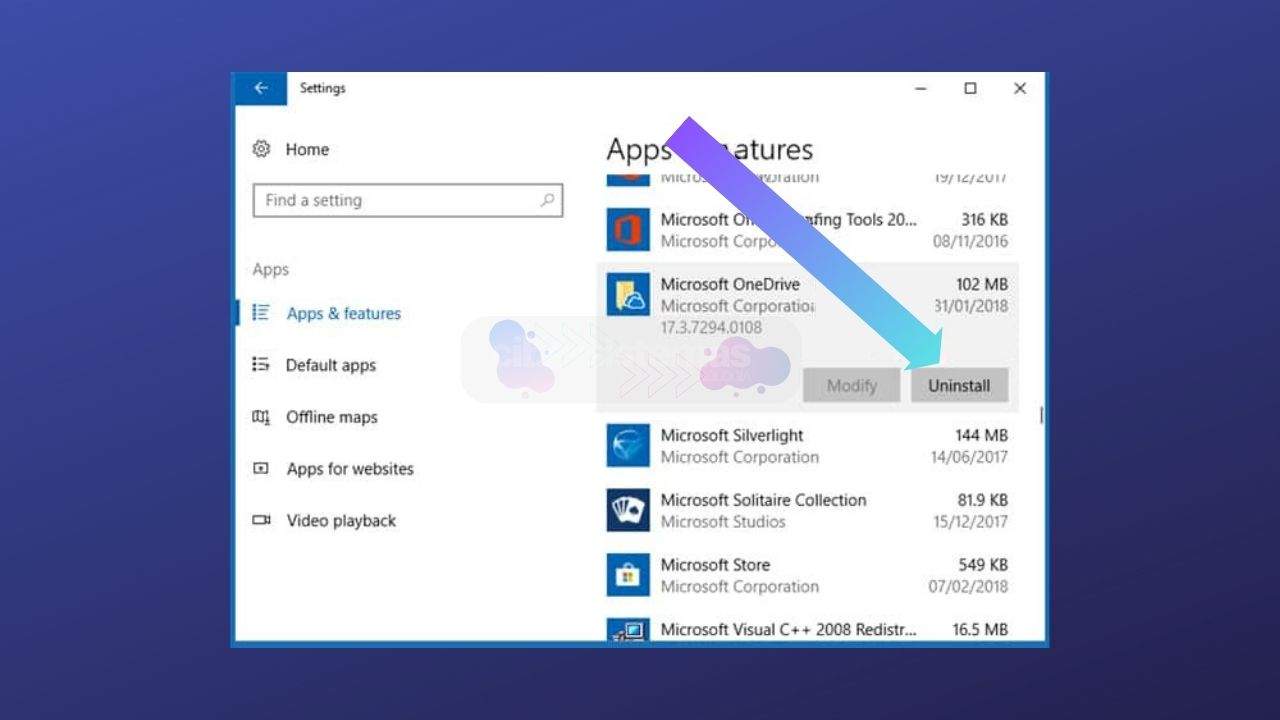The height and width of the screenshot is (720, 1280).
Task: Click the back arrow in Settings title bar
Action: point(261,88)
